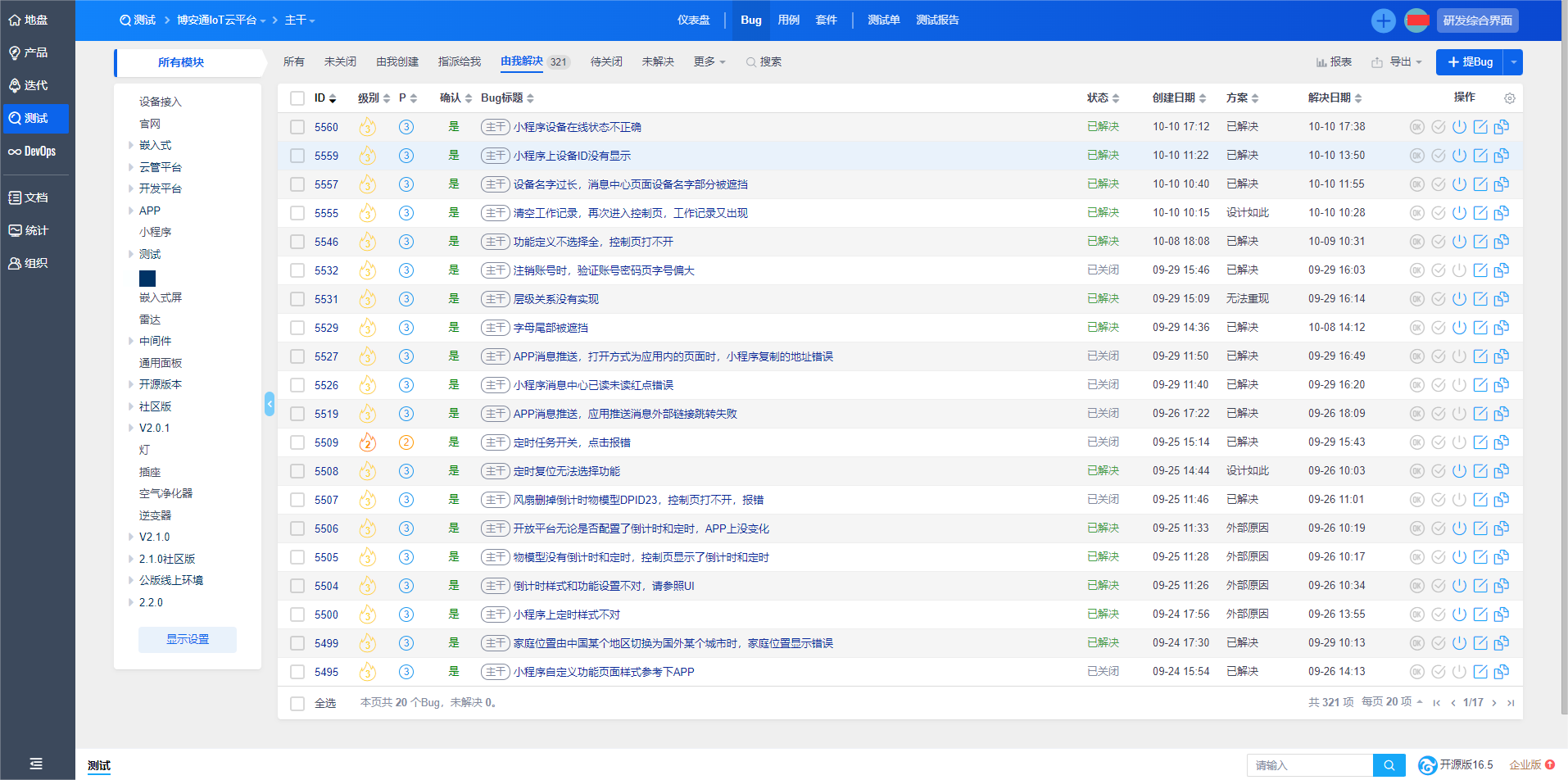Screen dimensions: 1568x780
Task: Switch to the 仪表盘 dashboard tab
Action: coord(693,20)
